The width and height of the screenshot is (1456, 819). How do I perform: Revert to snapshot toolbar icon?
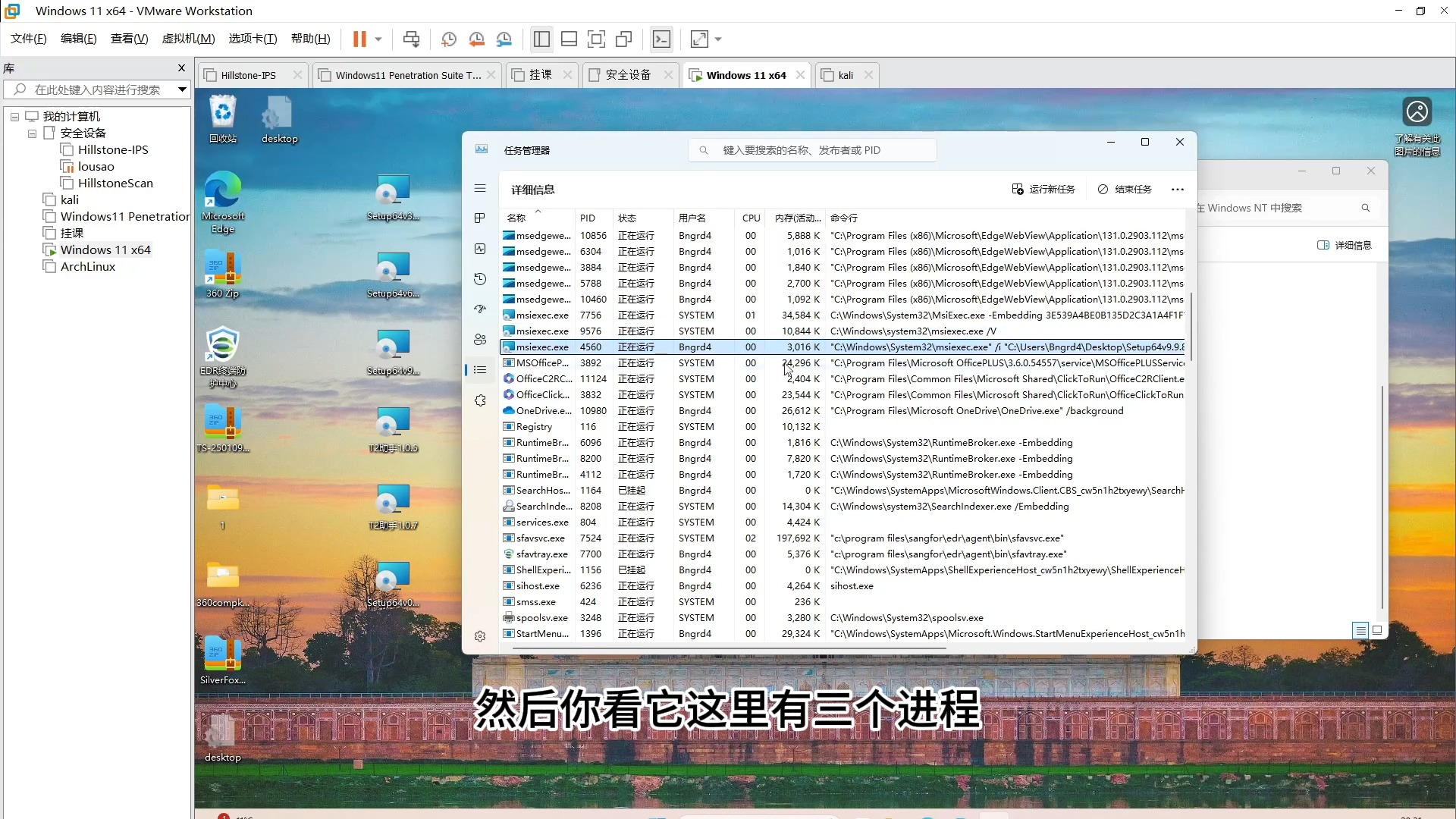(x=476, y=39)
